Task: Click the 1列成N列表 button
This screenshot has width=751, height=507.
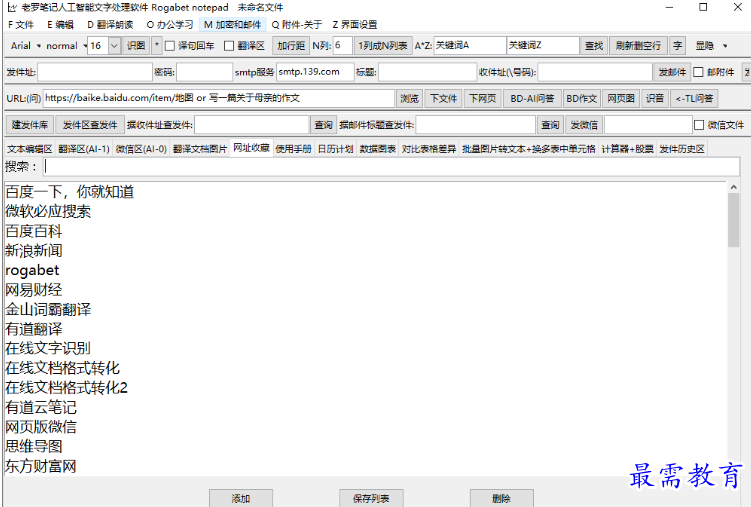Action: (x=383, y=46)
